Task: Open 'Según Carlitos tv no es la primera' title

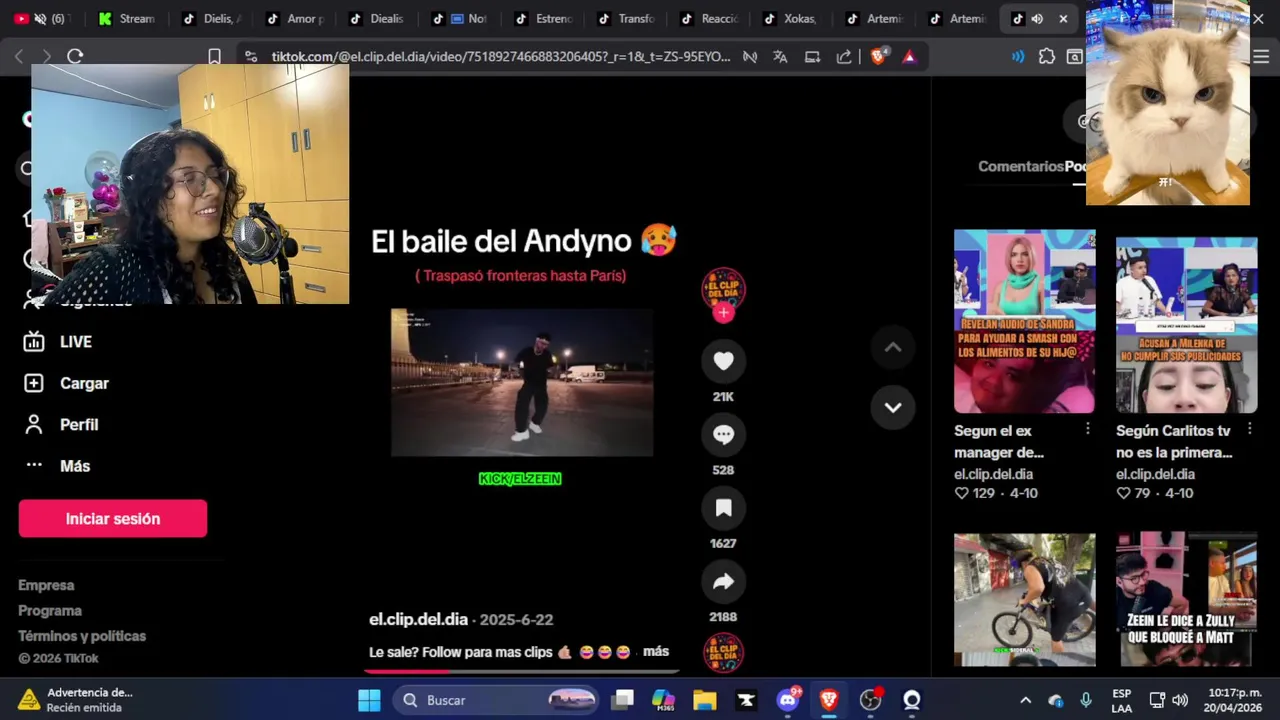Action: tap(1174, 442)
